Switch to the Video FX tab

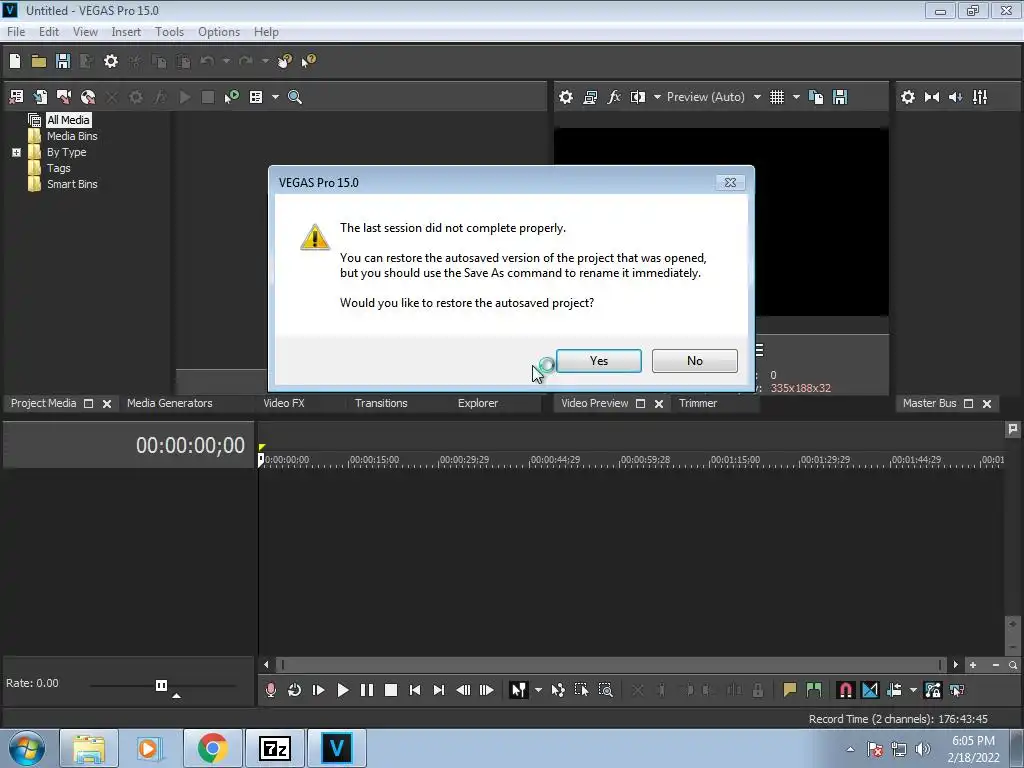coord(283,403)
